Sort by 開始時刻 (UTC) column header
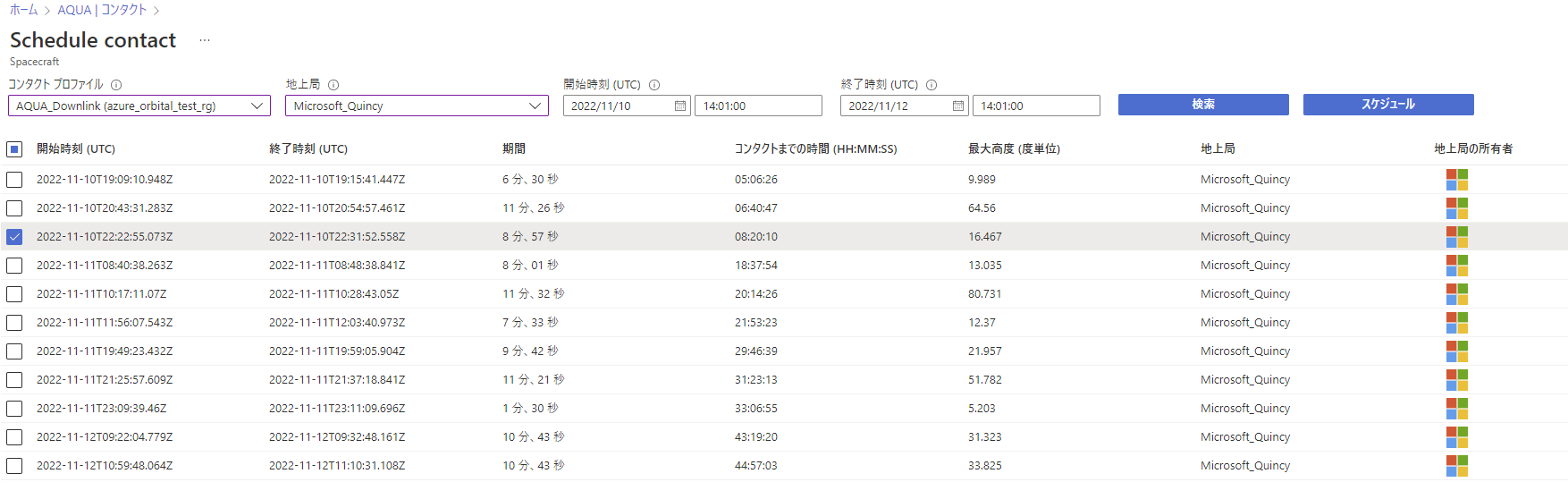 76,149
